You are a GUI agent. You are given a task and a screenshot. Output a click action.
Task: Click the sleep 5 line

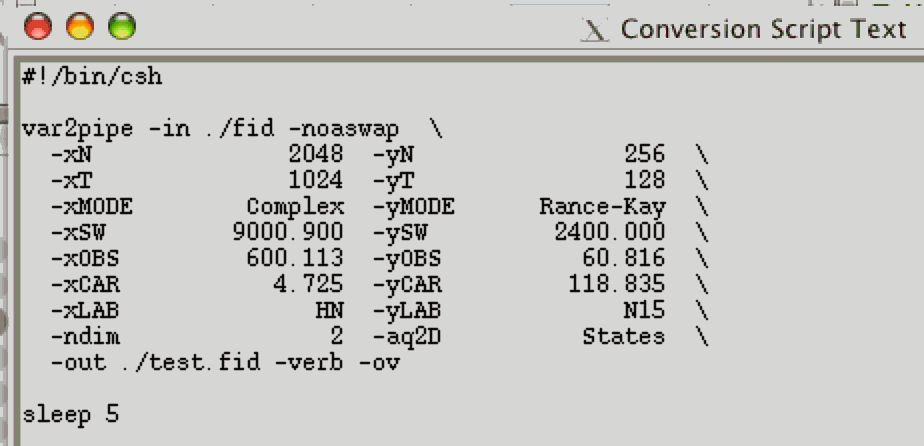pos(70,414)
